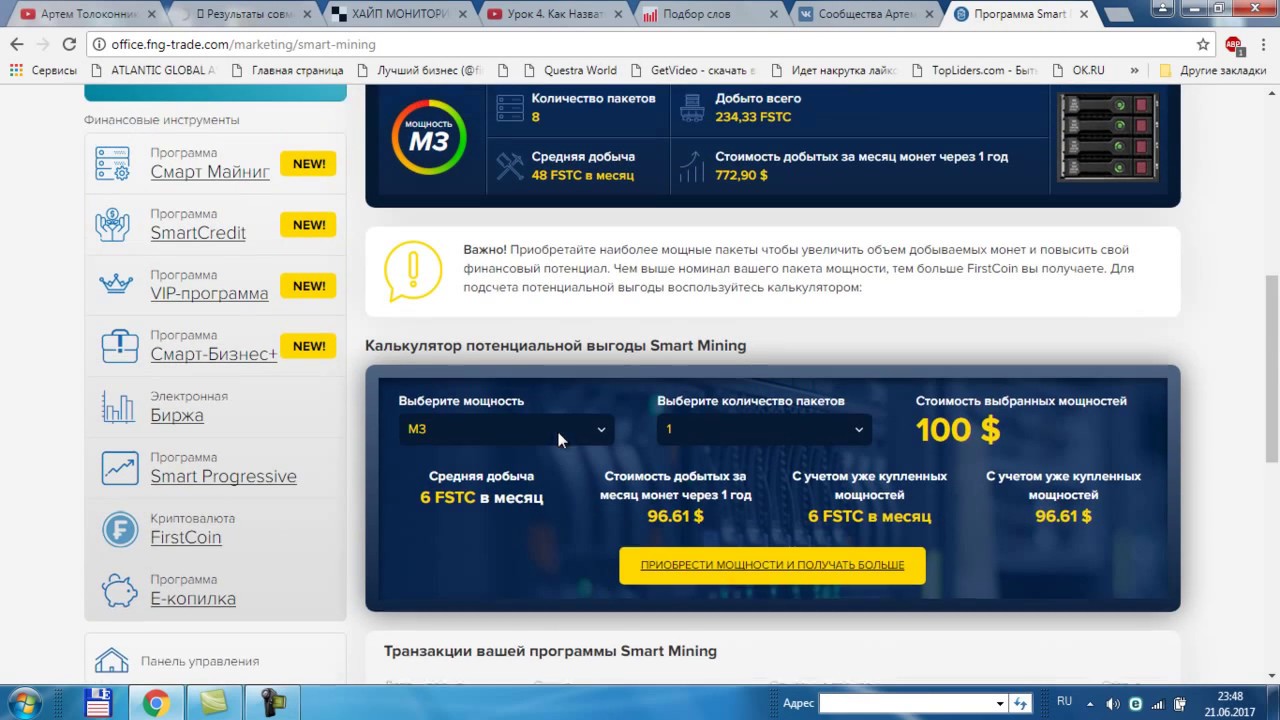The width and height of the screenshot is (1280, 720).
Task: Click the FirstCoin round F icon
Action: tap(120, 529)
